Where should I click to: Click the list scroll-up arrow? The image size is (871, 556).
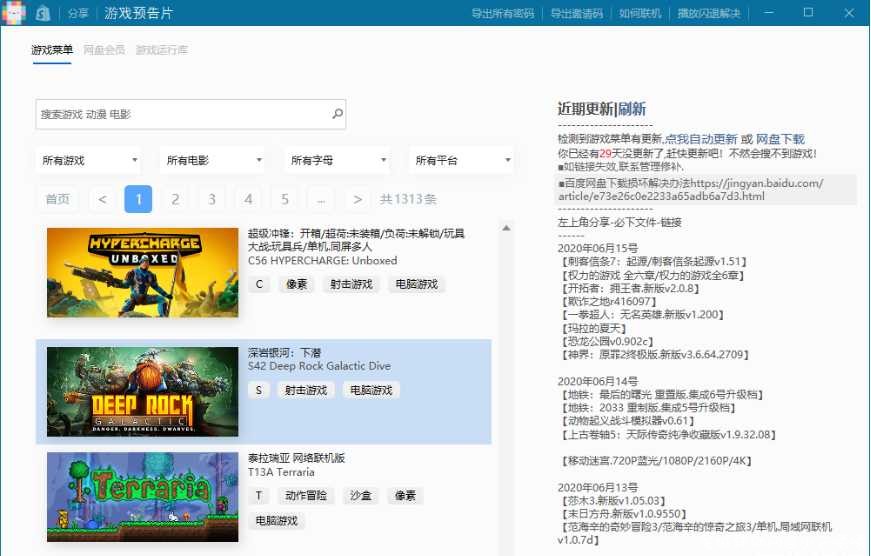point(506,228)
